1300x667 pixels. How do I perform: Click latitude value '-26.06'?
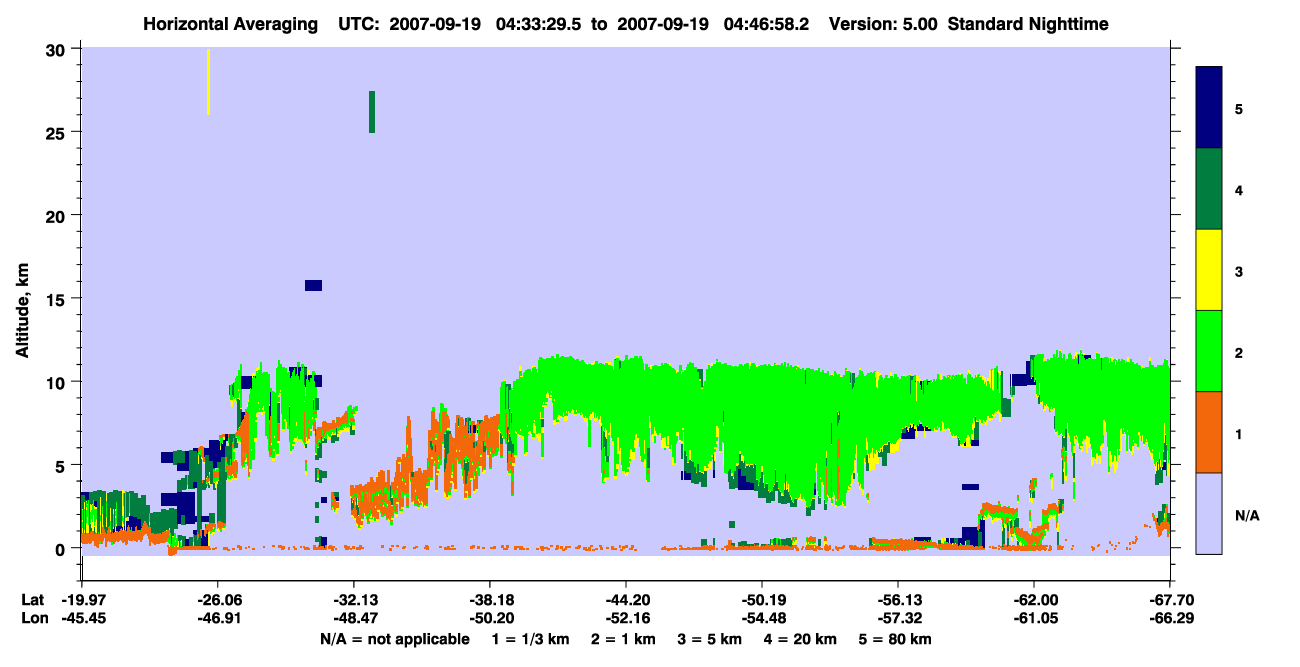(x=218, y=600)
